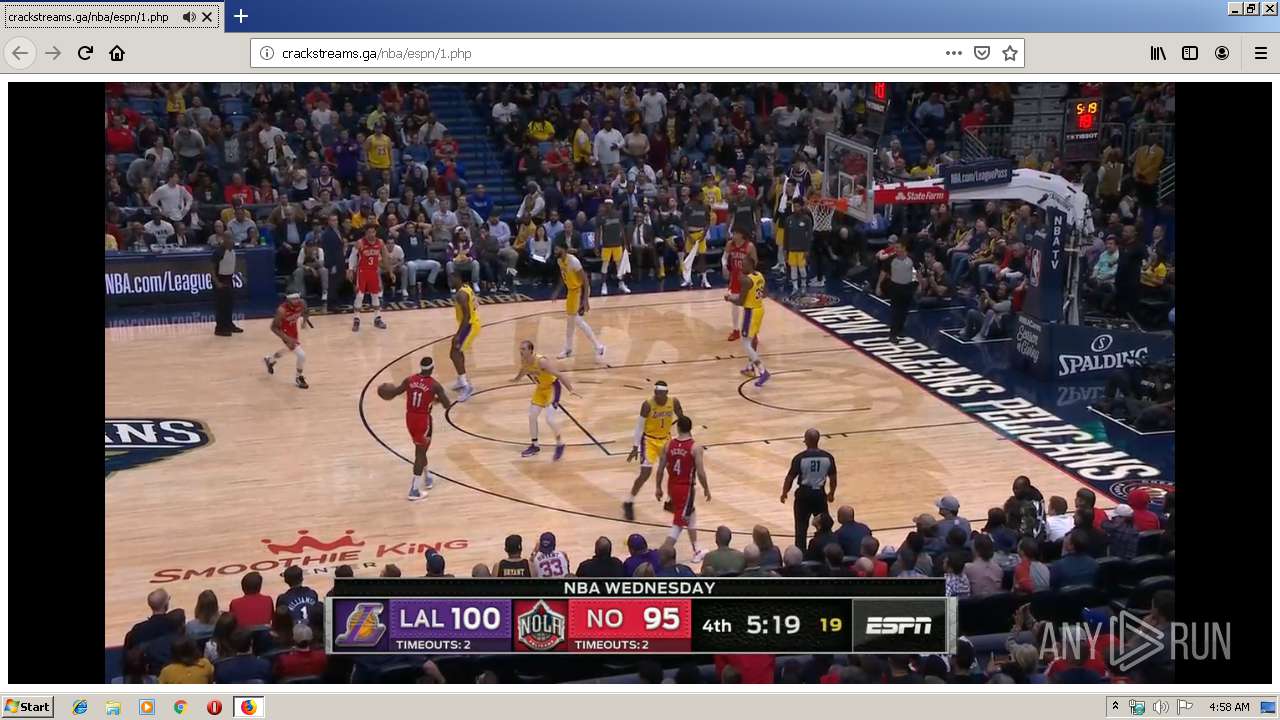Viewport: 1280px width, 720px height.
Task: Restore down the browser window
Action: (x=1250, y=8)
